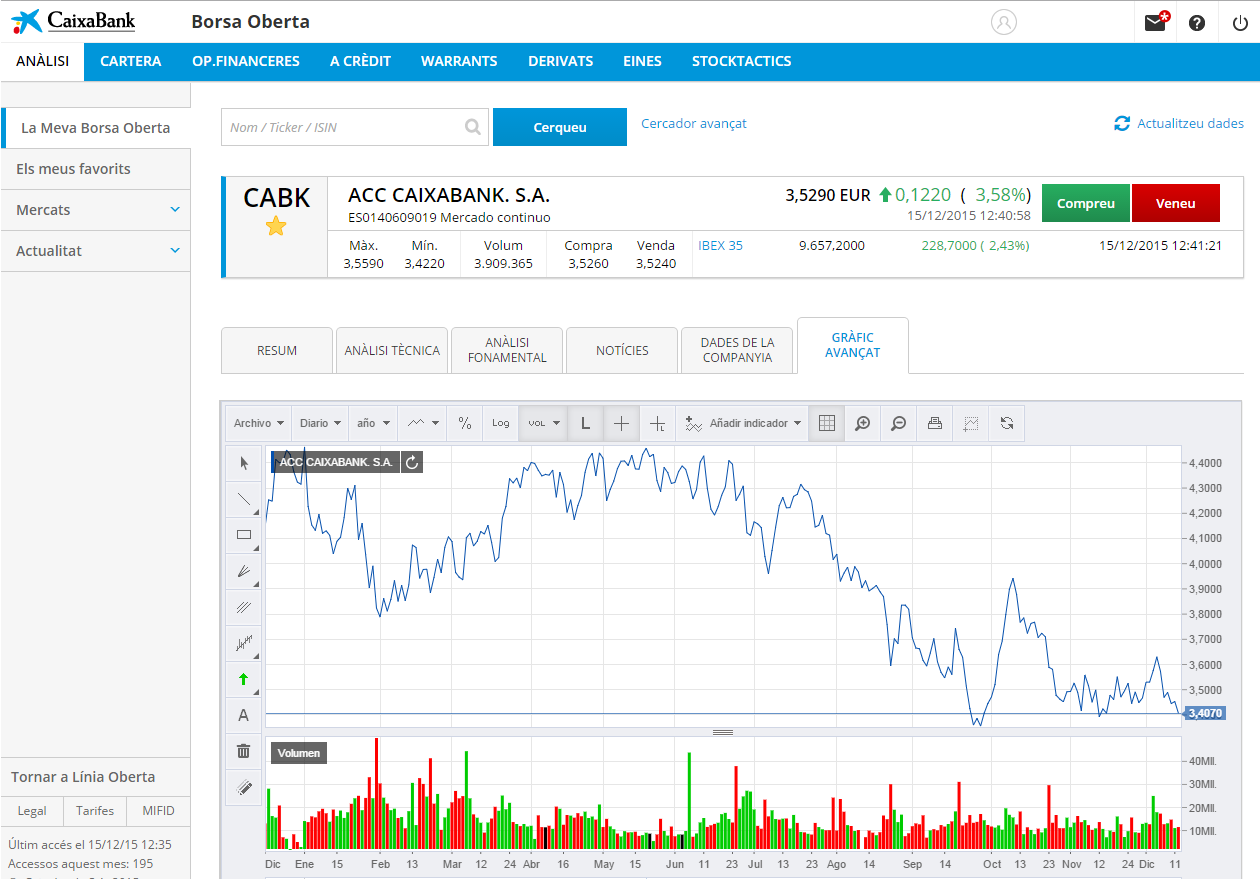
Task: Select the text annotation tool
Action: tap(243, 715)
